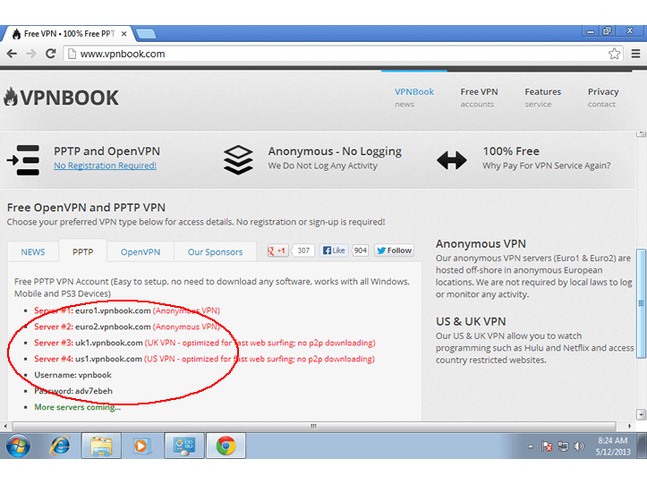Select the NEWS tab
Viewport: 647px width, 485px height.
pos(33,252)
